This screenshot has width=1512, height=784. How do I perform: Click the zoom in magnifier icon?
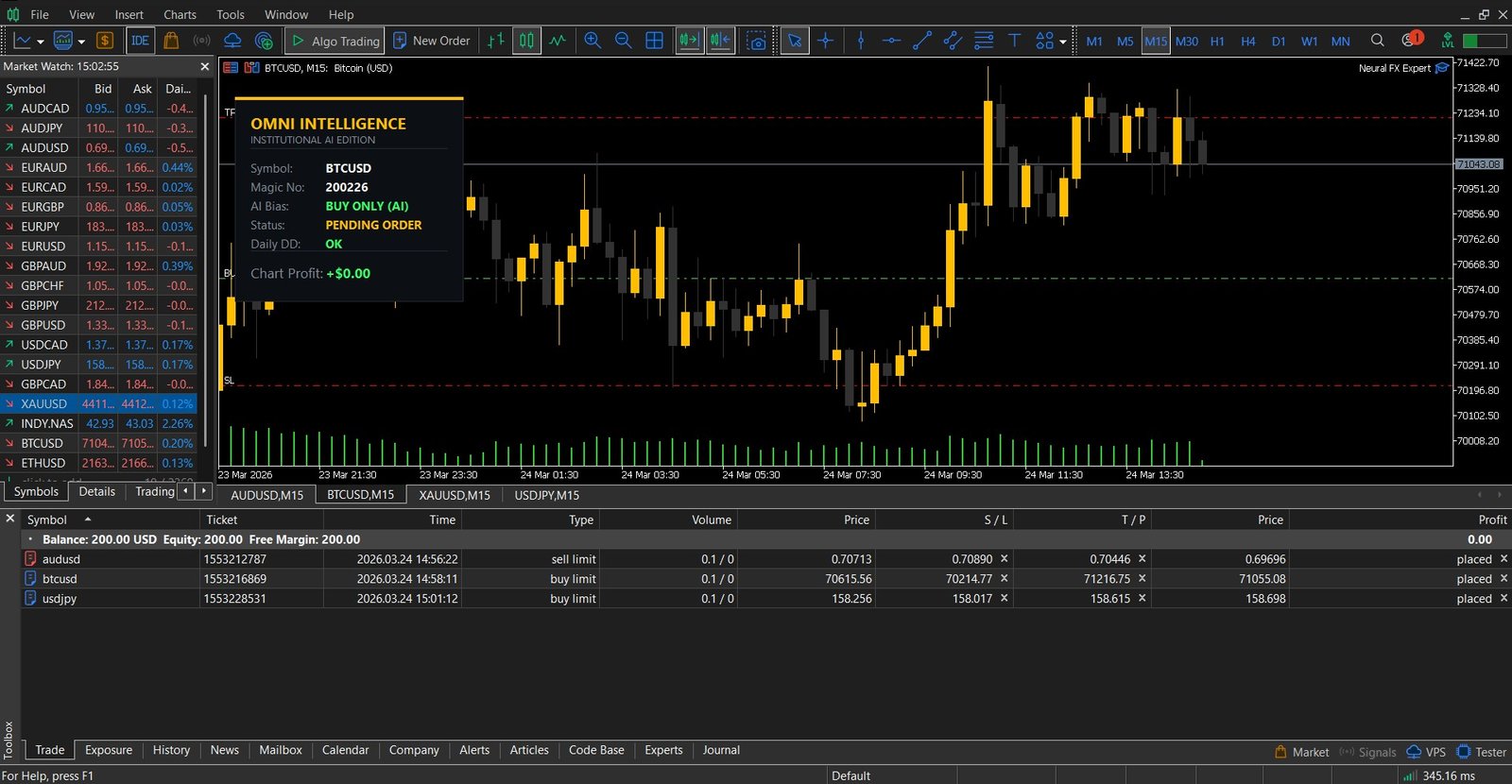pyautogui.click(x=593, y=41)
